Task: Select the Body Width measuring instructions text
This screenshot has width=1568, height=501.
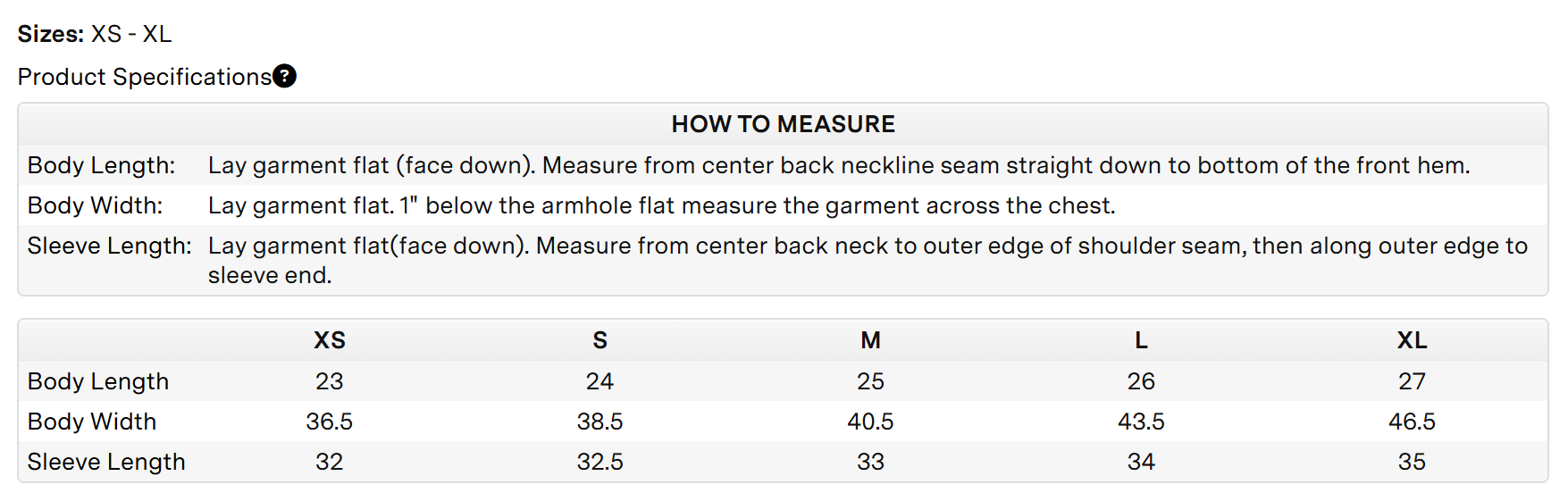Action: [661, 205]
